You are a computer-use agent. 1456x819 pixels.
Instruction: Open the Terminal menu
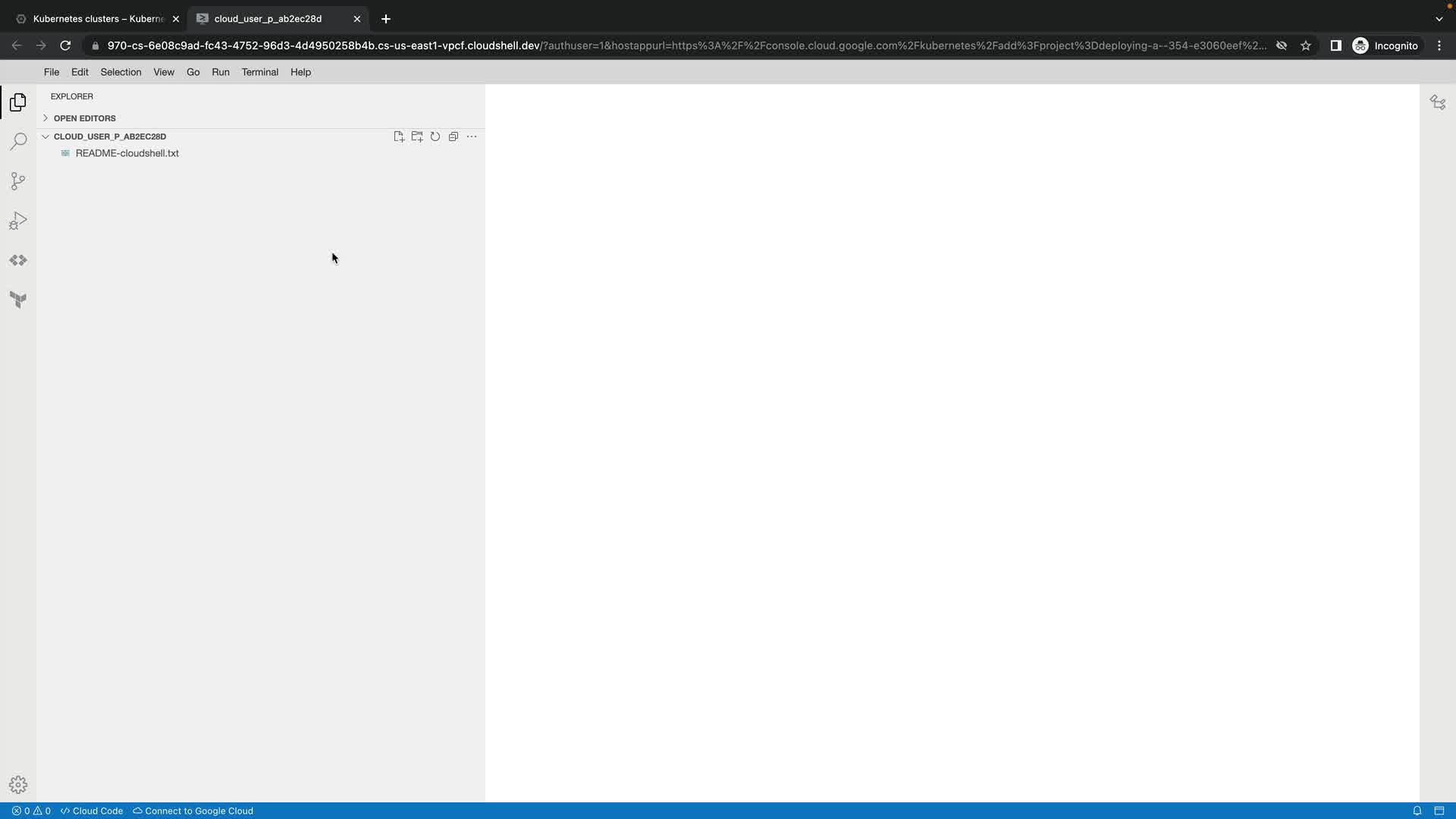pos(259,72)
